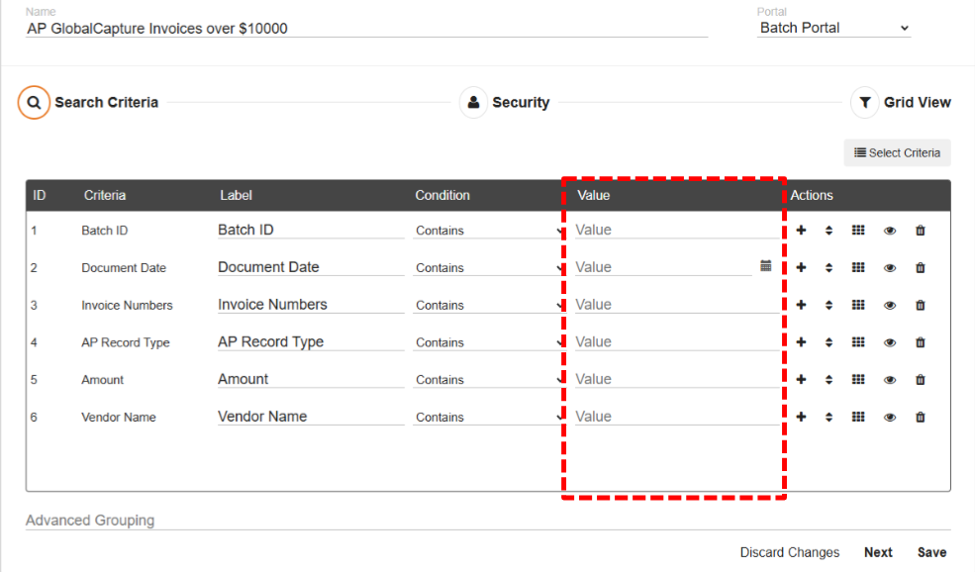Click reorder arrows icon in Amount row
The width and height of the screenshot is (975, 572).
829,379
